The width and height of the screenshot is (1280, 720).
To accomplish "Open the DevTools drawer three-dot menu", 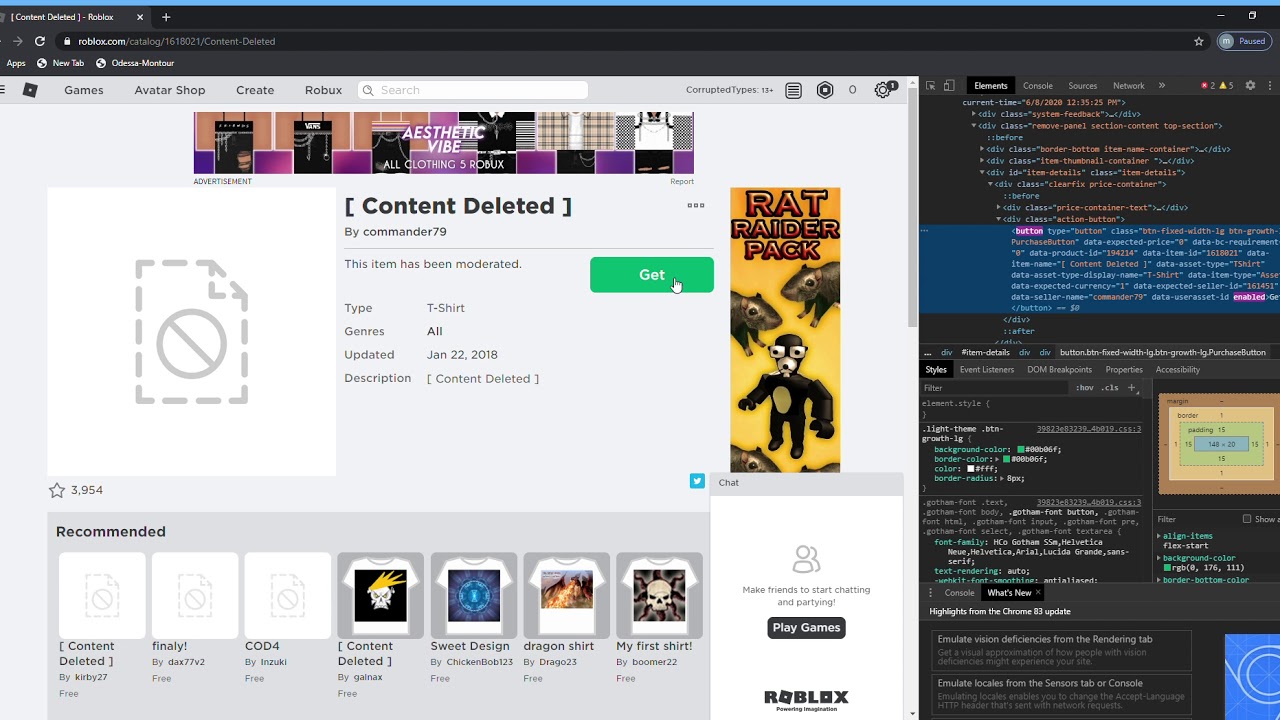I will coord(930,593).
